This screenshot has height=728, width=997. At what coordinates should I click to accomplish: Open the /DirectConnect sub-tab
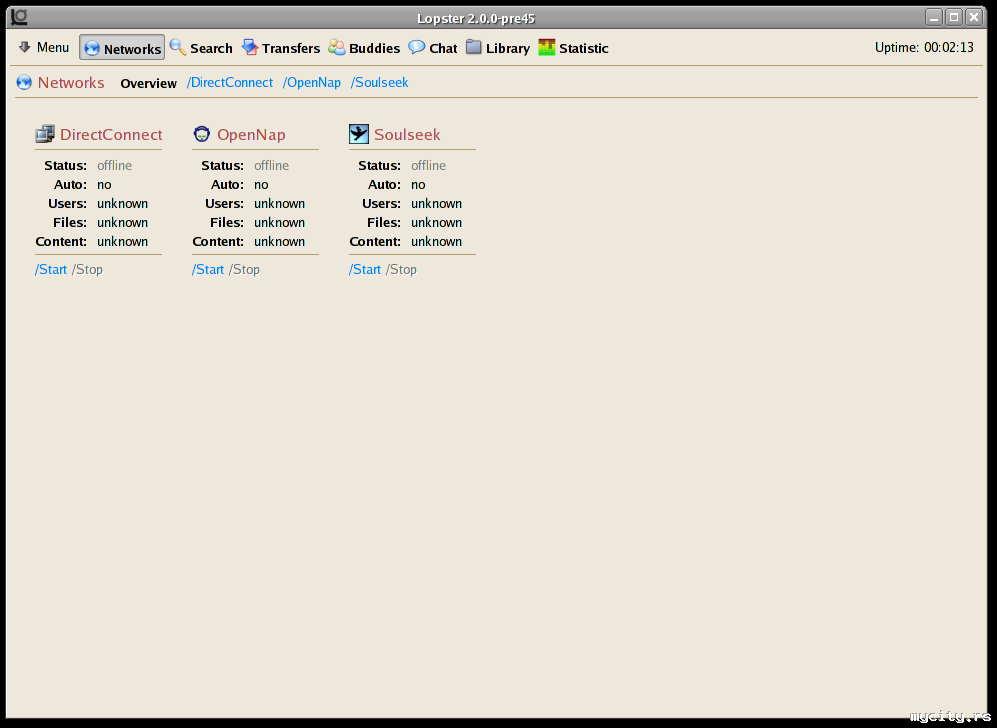click(x=230, y=82)
